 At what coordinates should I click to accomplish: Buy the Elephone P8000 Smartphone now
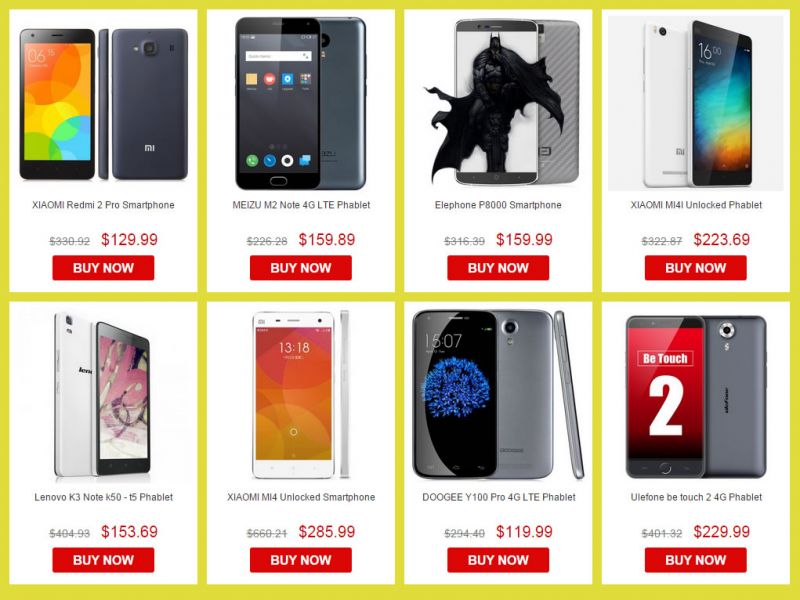[x=498, y=268]
